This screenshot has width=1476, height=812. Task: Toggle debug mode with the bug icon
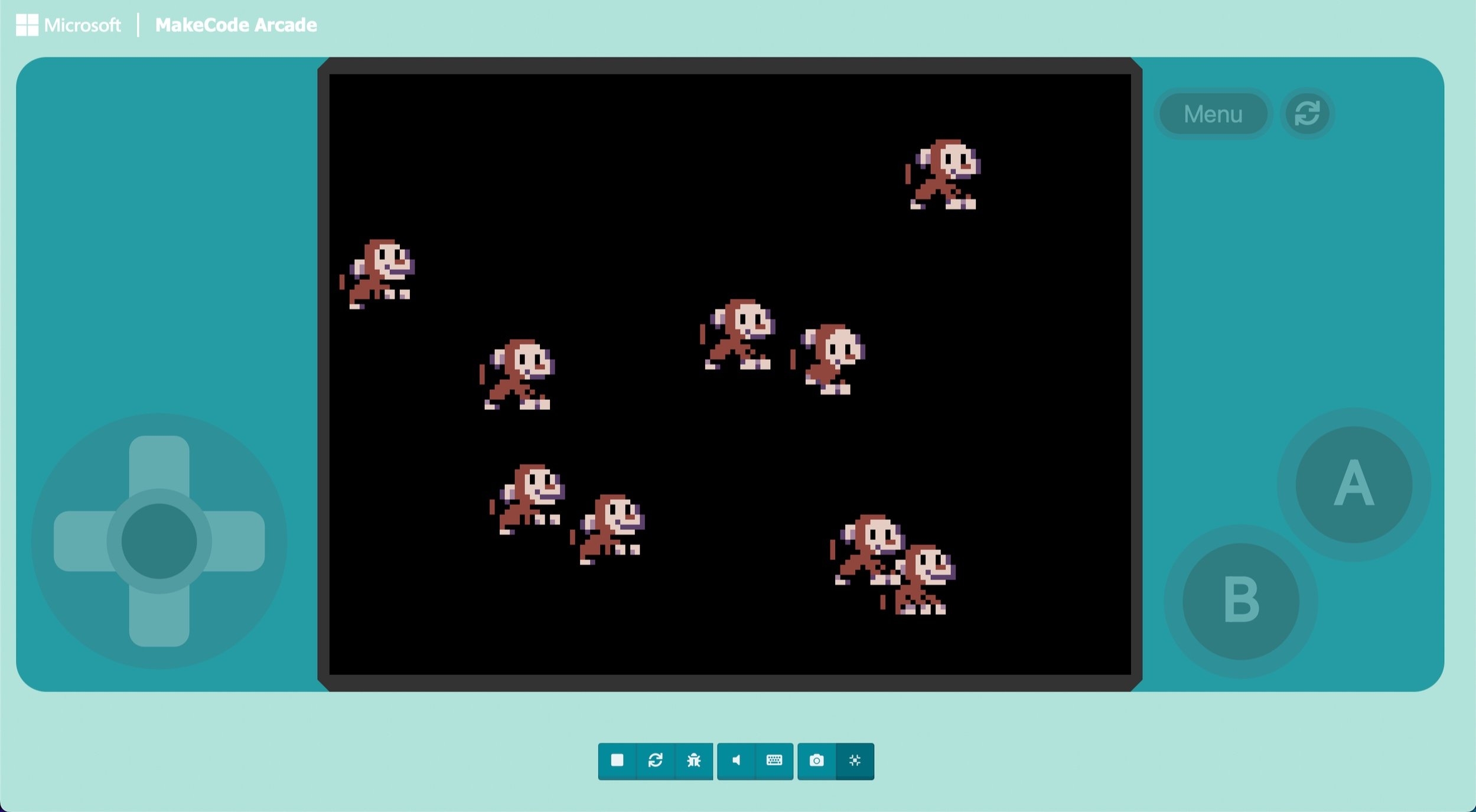coord(693,761)
